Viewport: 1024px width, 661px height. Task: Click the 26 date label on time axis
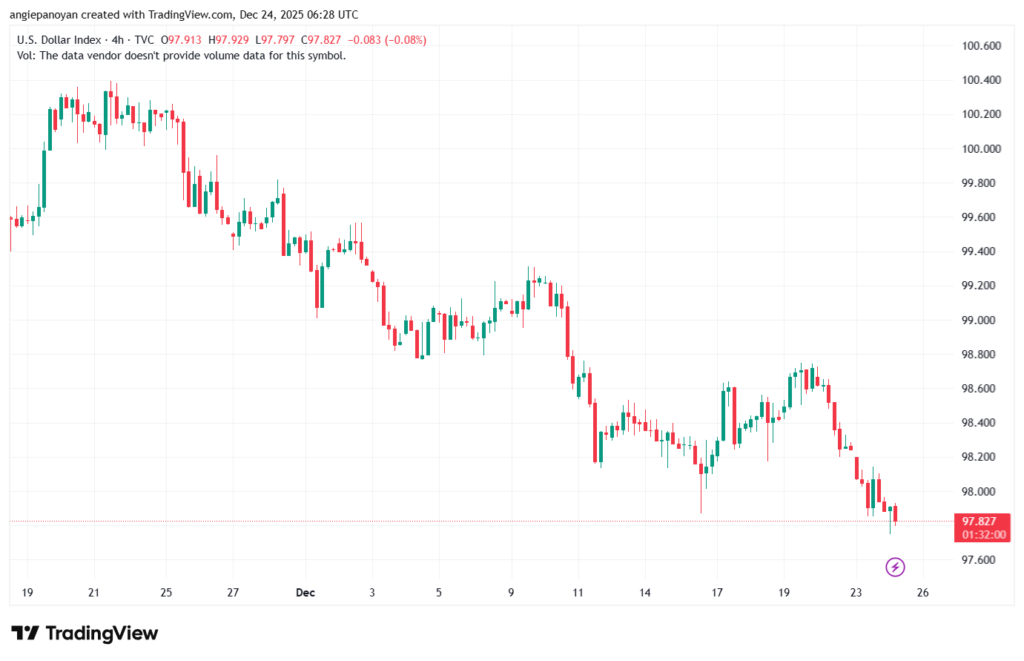pyautogui.click(x=923, y=593)
